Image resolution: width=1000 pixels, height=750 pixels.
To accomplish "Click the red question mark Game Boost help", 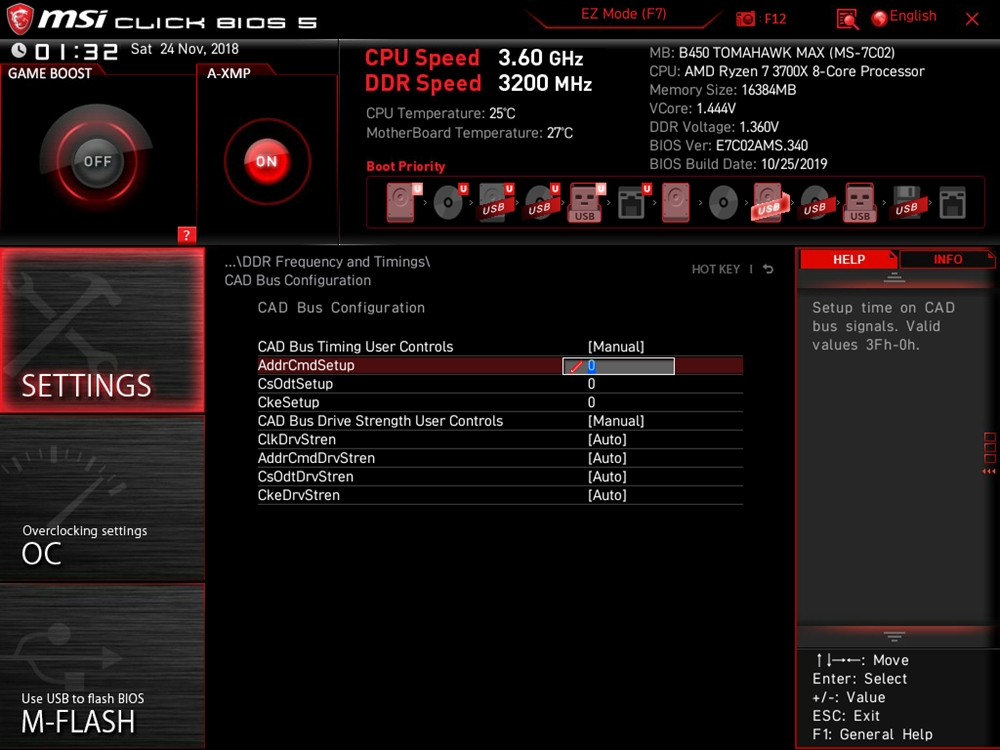I will tap(186, 235).
